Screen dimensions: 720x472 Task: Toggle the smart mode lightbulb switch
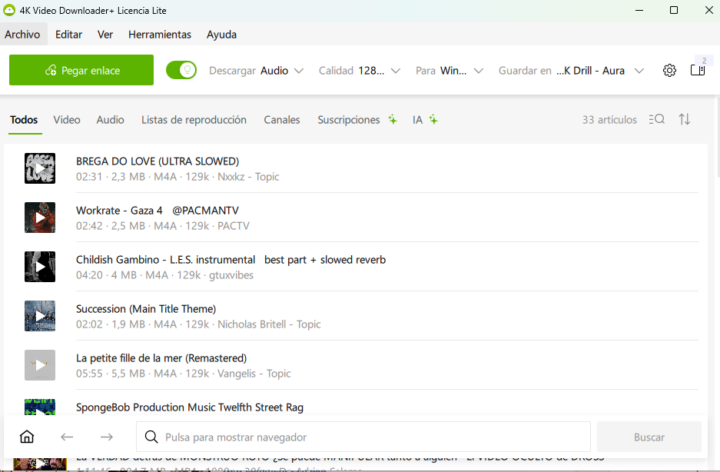pos(181,70)
